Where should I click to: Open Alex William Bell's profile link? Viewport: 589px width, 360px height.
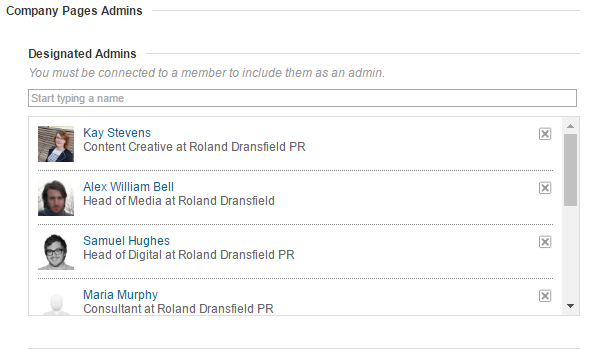pyautogui.click(x=128, y=187)
